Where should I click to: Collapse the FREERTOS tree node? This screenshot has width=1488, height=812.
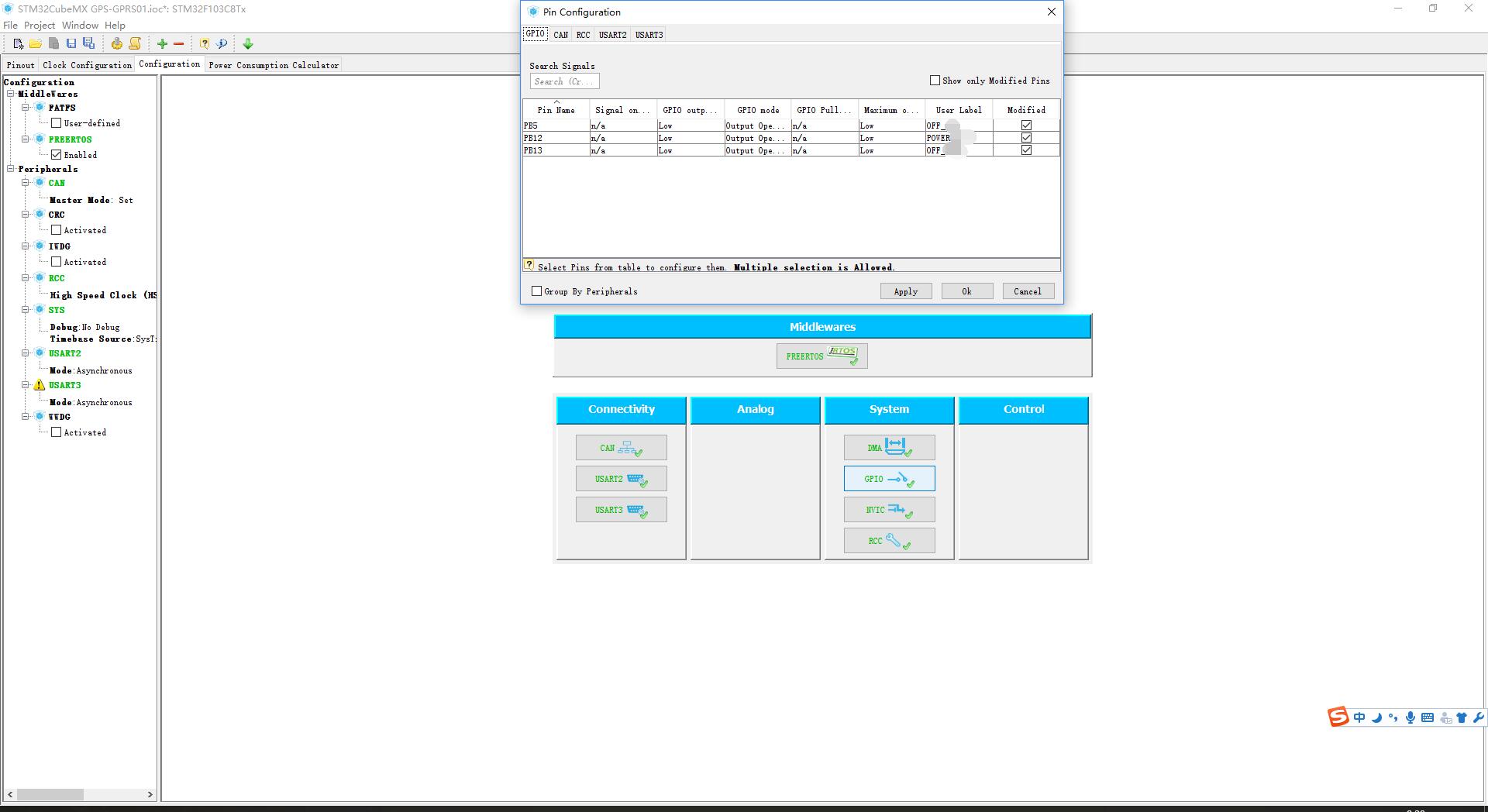point(25,139)
